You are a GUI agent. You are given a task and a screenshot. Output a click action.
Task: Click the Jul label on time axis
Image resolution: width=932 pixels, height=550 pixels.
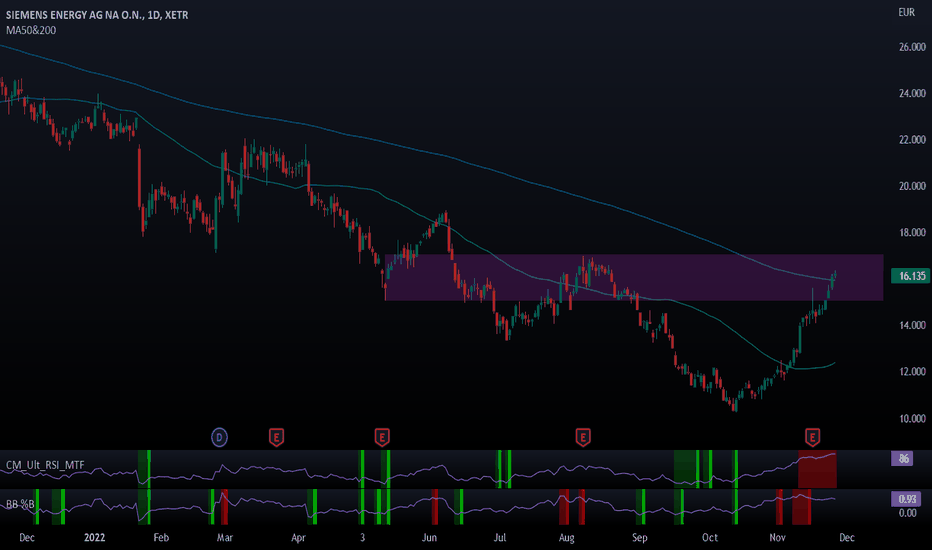click(500, 538)
